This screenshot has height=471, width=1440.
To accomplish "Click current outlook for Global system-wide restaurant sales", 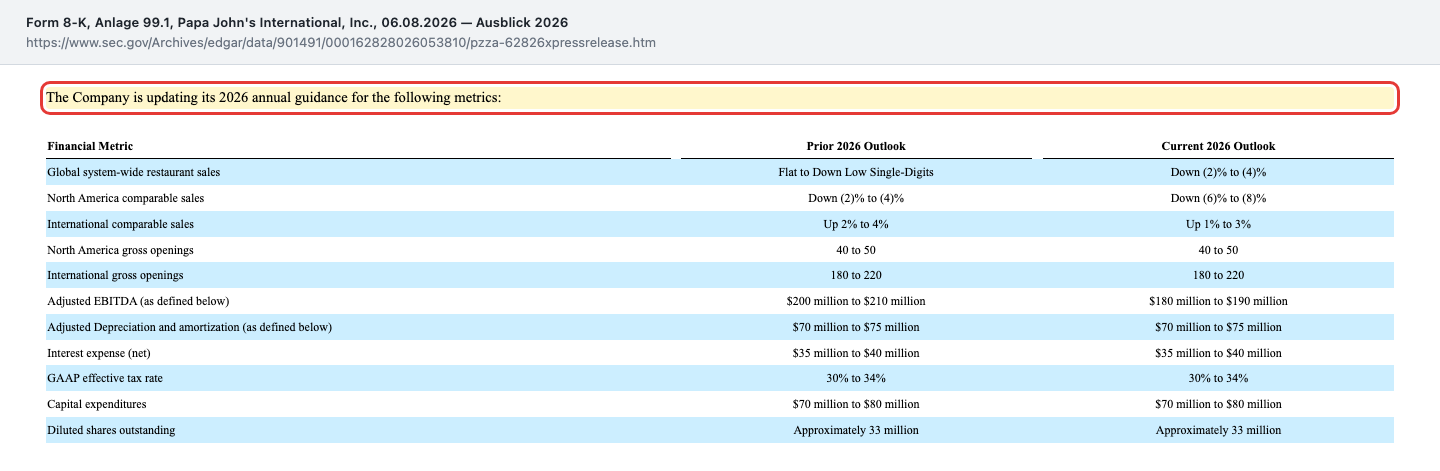I will coord(1218,172).
